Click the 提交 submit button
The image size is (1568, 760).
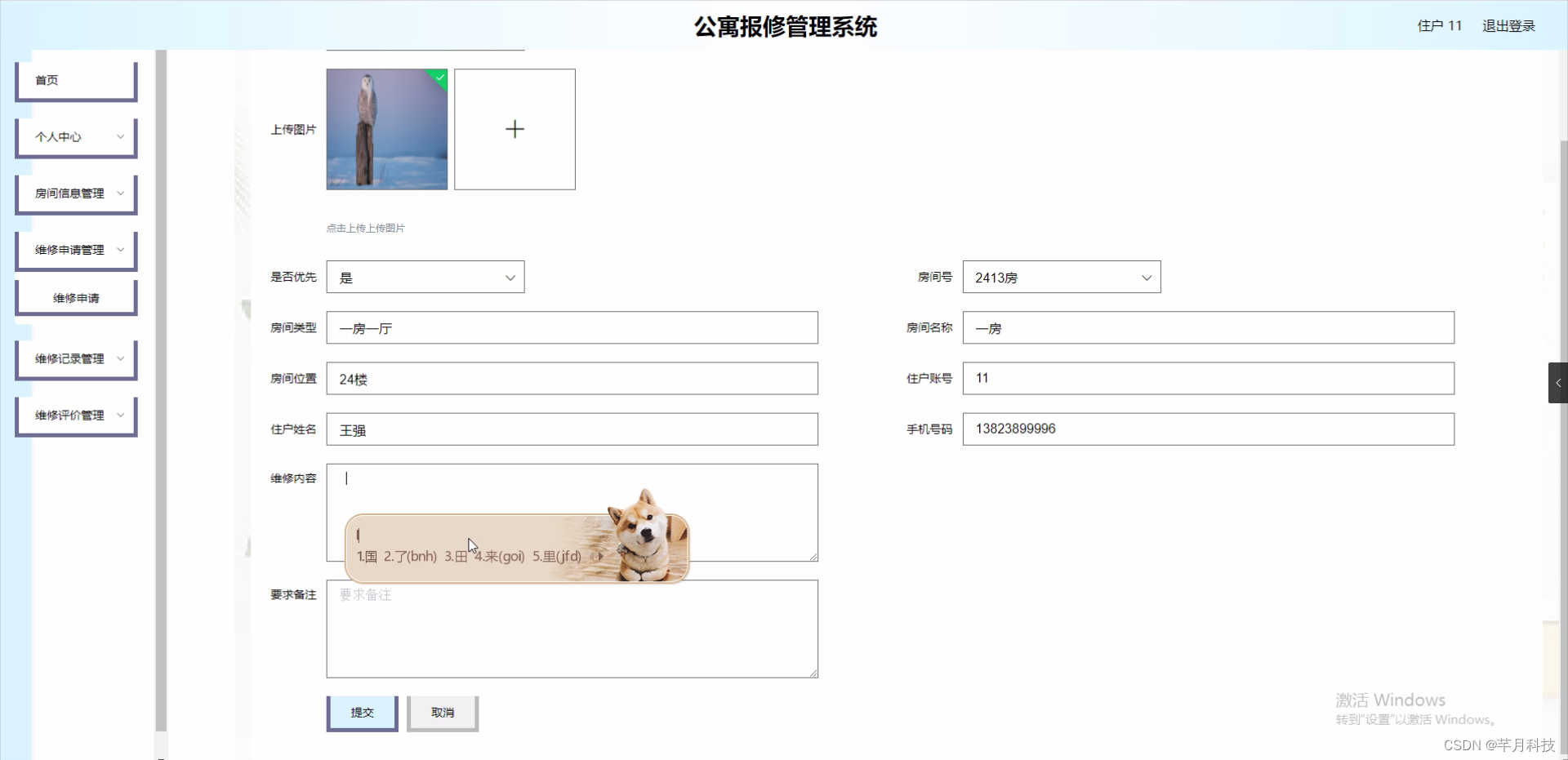point(362,711)
